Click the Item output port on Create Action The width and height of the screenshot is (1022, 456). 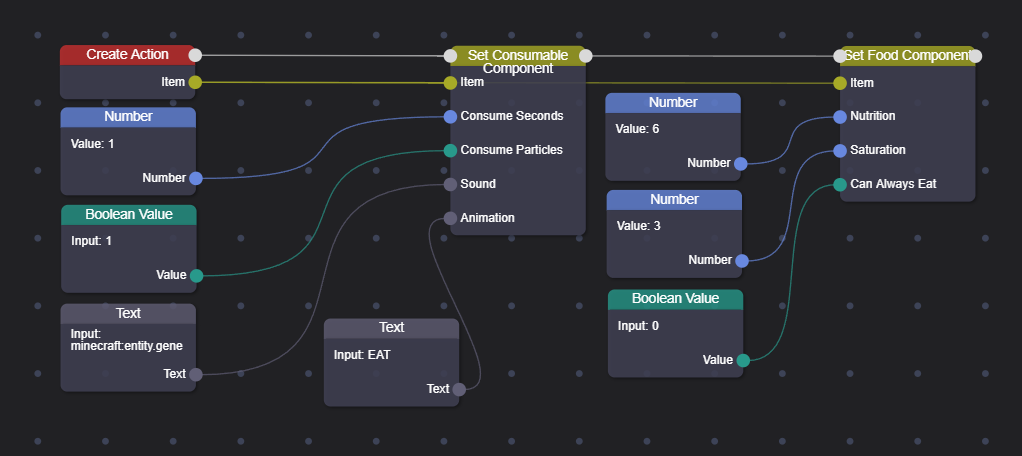click(x=196, y=82)
